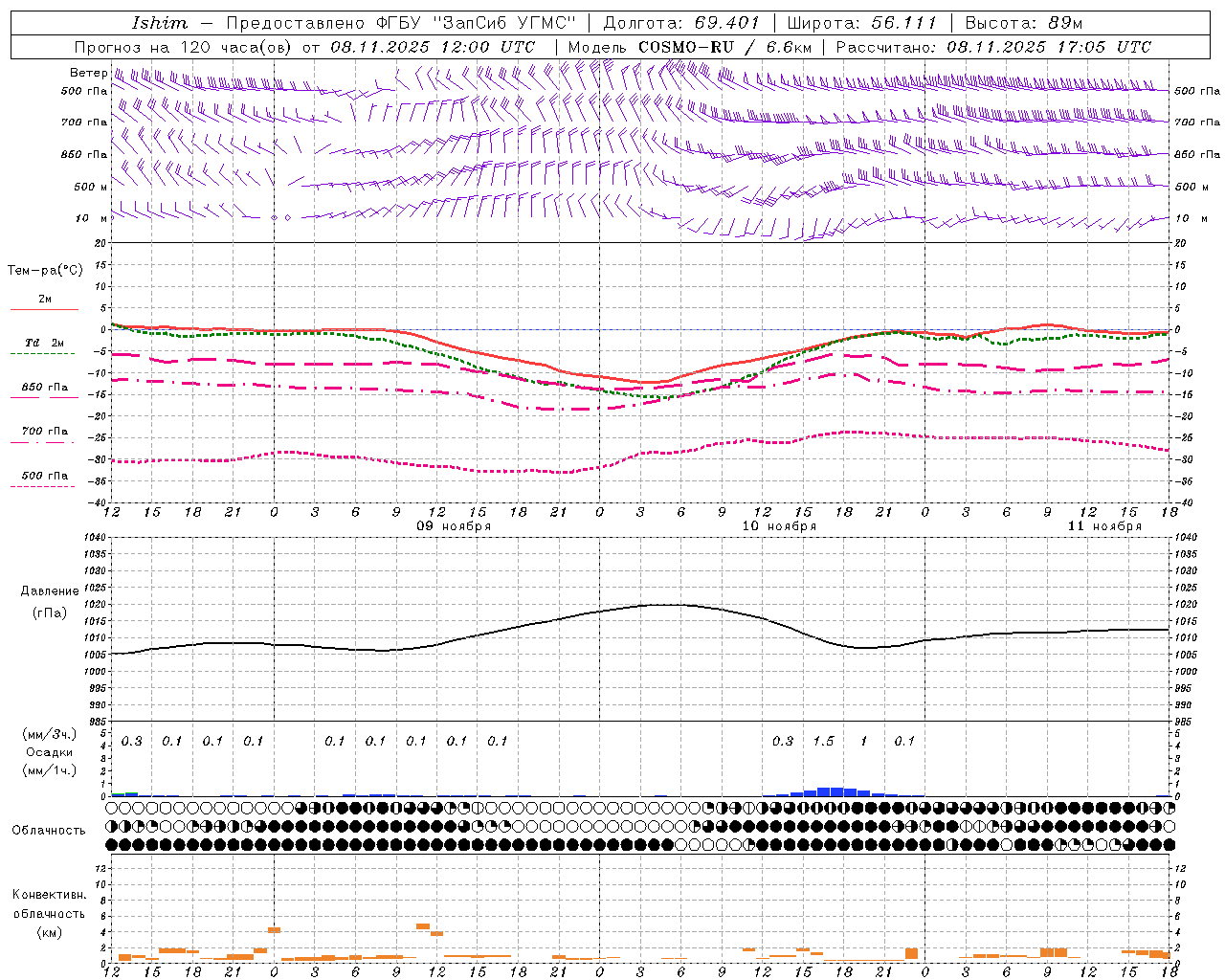Click the '10 м' wind level label on left
This screenshot has width=1225, height=980.
92,218
